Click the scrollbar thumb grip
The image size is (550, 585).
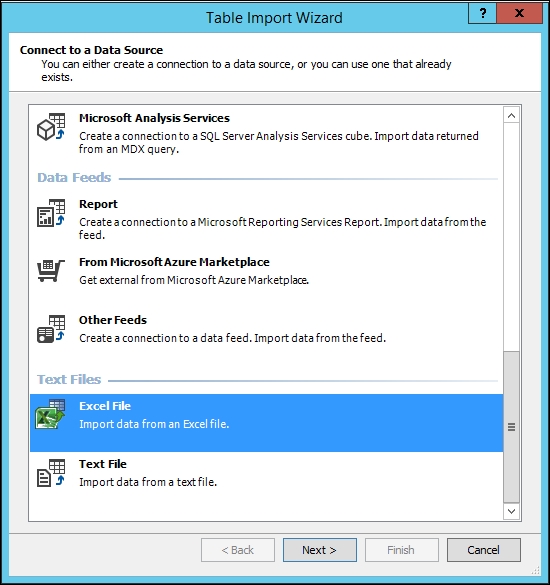511,427
